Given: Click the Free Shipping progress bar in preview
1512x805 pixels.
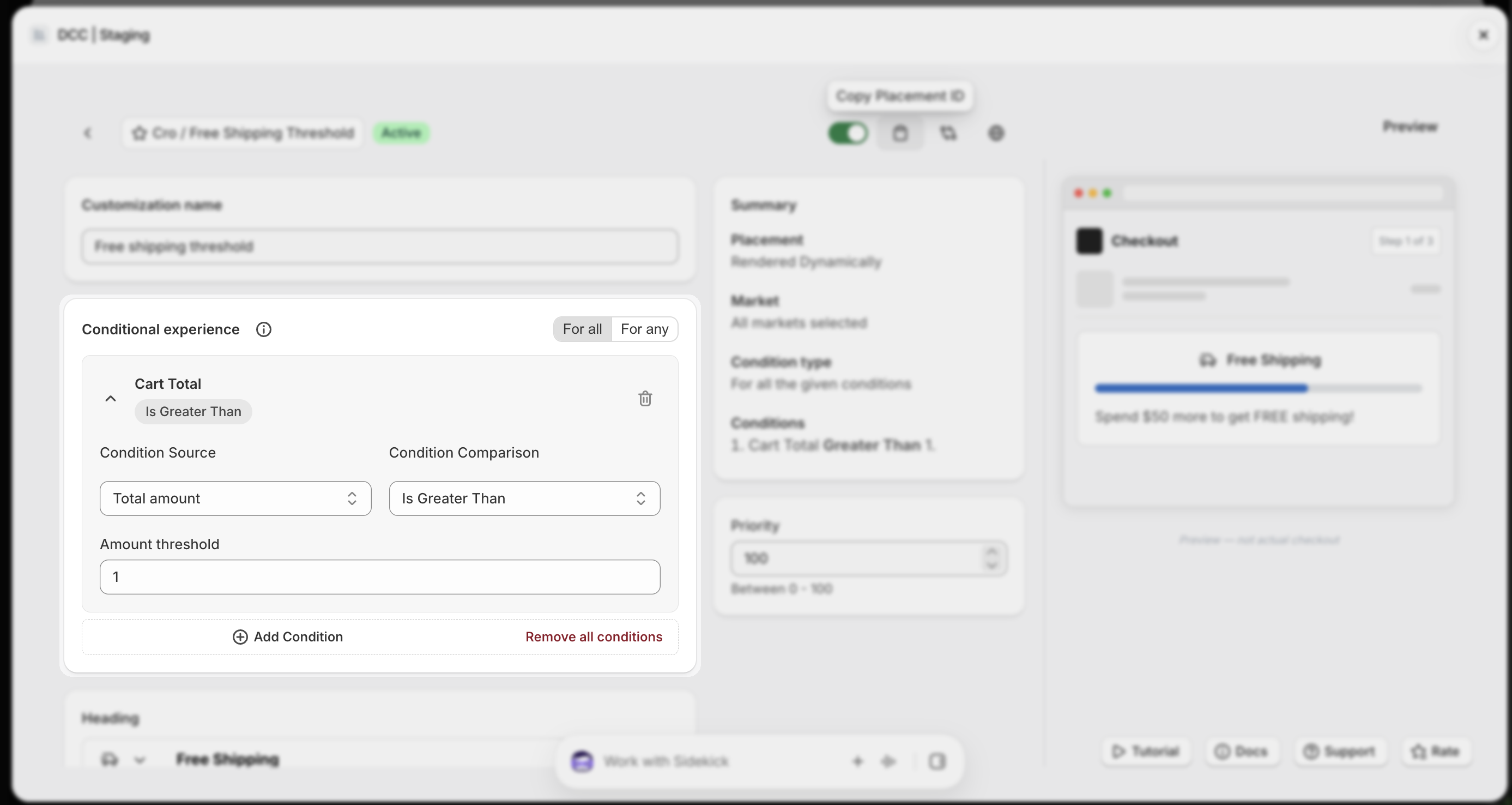Looking at the screenshot, I should pos(1258,388).
